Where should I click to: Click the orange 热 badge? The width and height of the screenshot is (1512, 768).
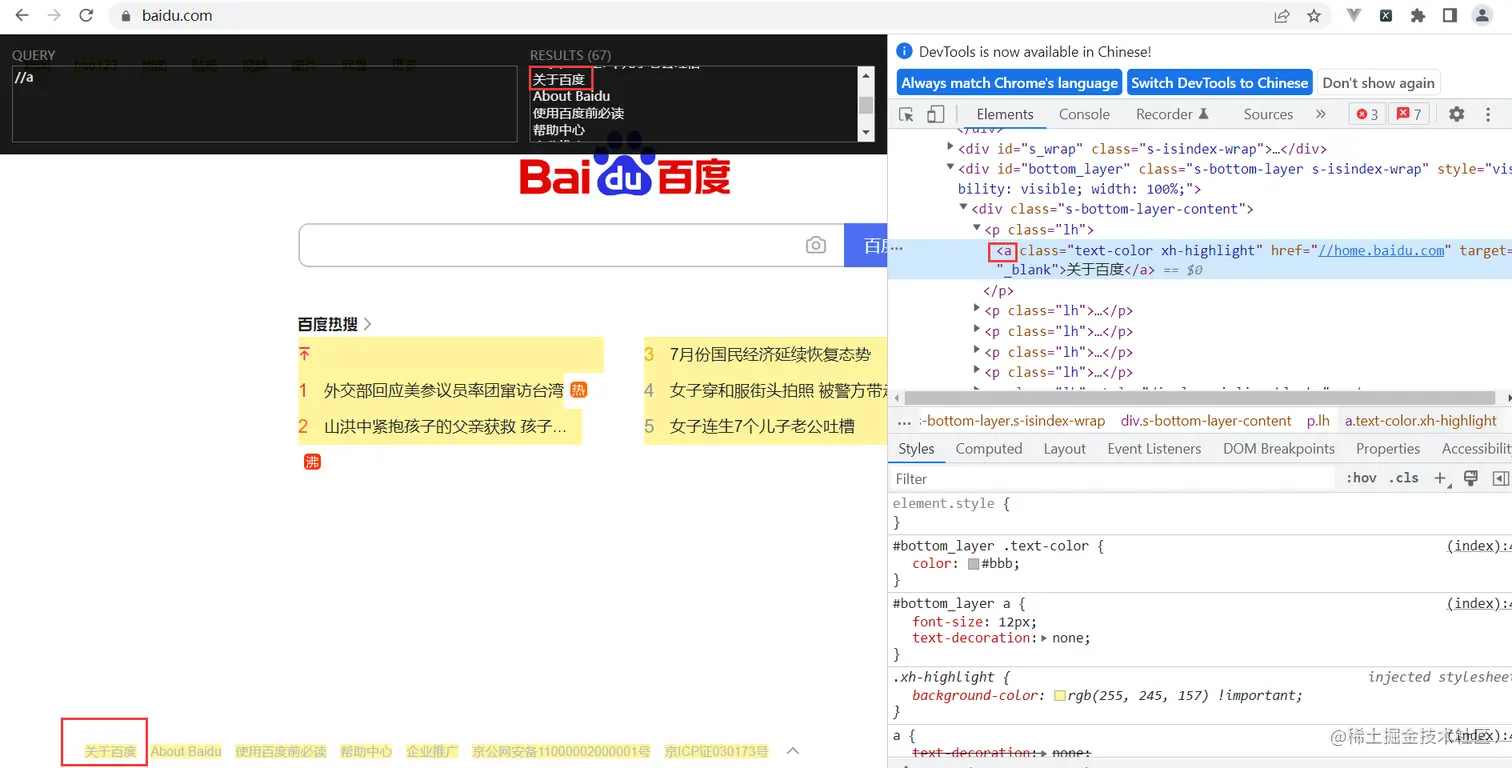[578, 390]
